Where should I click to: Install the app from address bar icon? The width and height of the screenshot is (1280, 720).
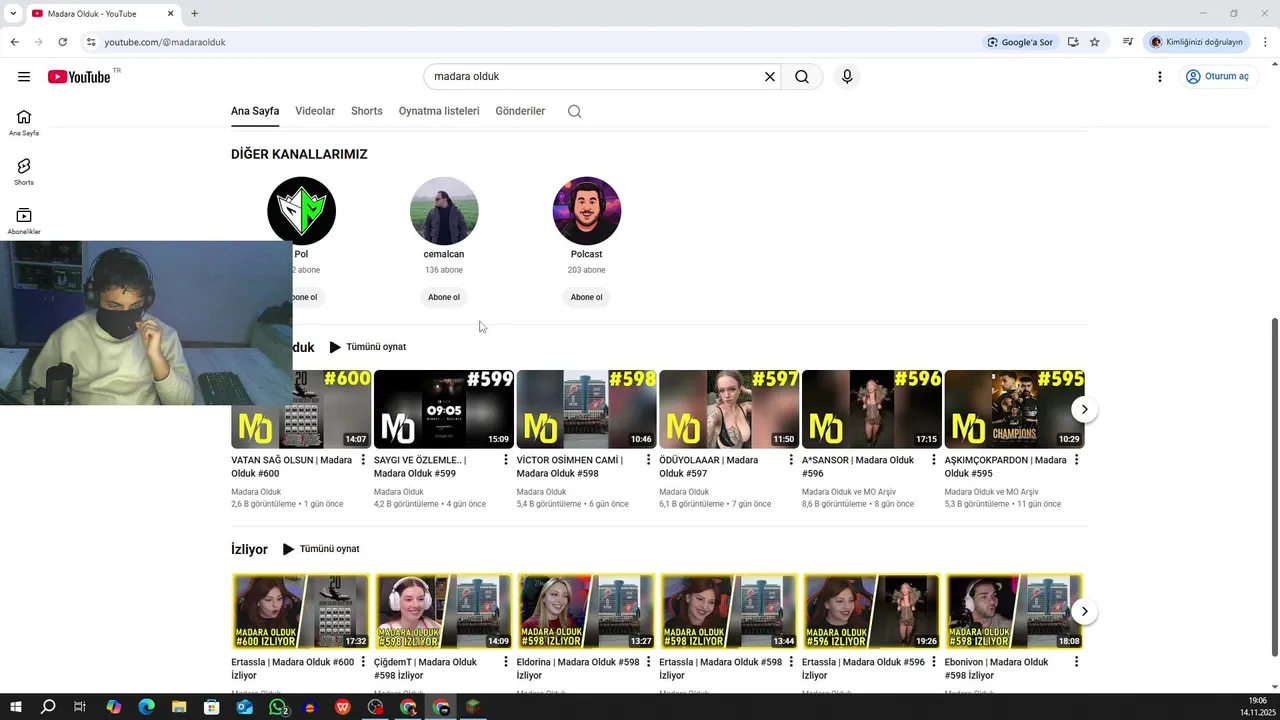tap(1073, 42)
